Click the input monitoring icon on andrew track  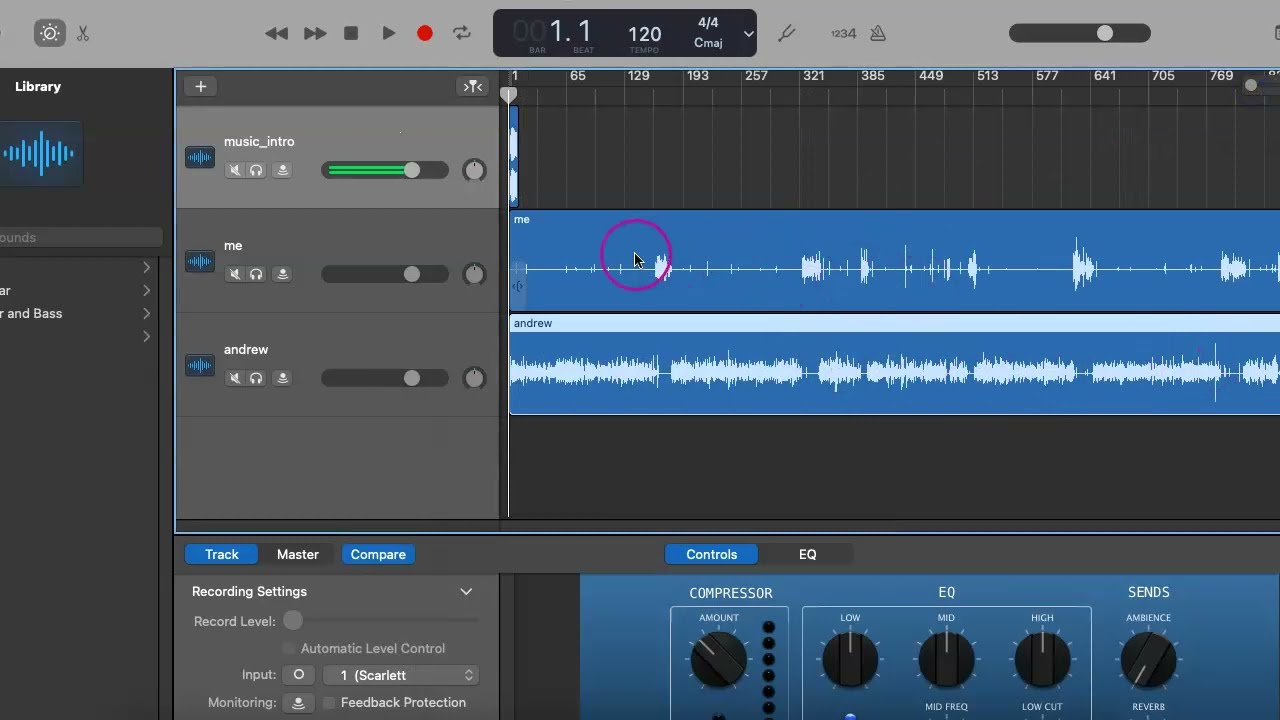282,378
